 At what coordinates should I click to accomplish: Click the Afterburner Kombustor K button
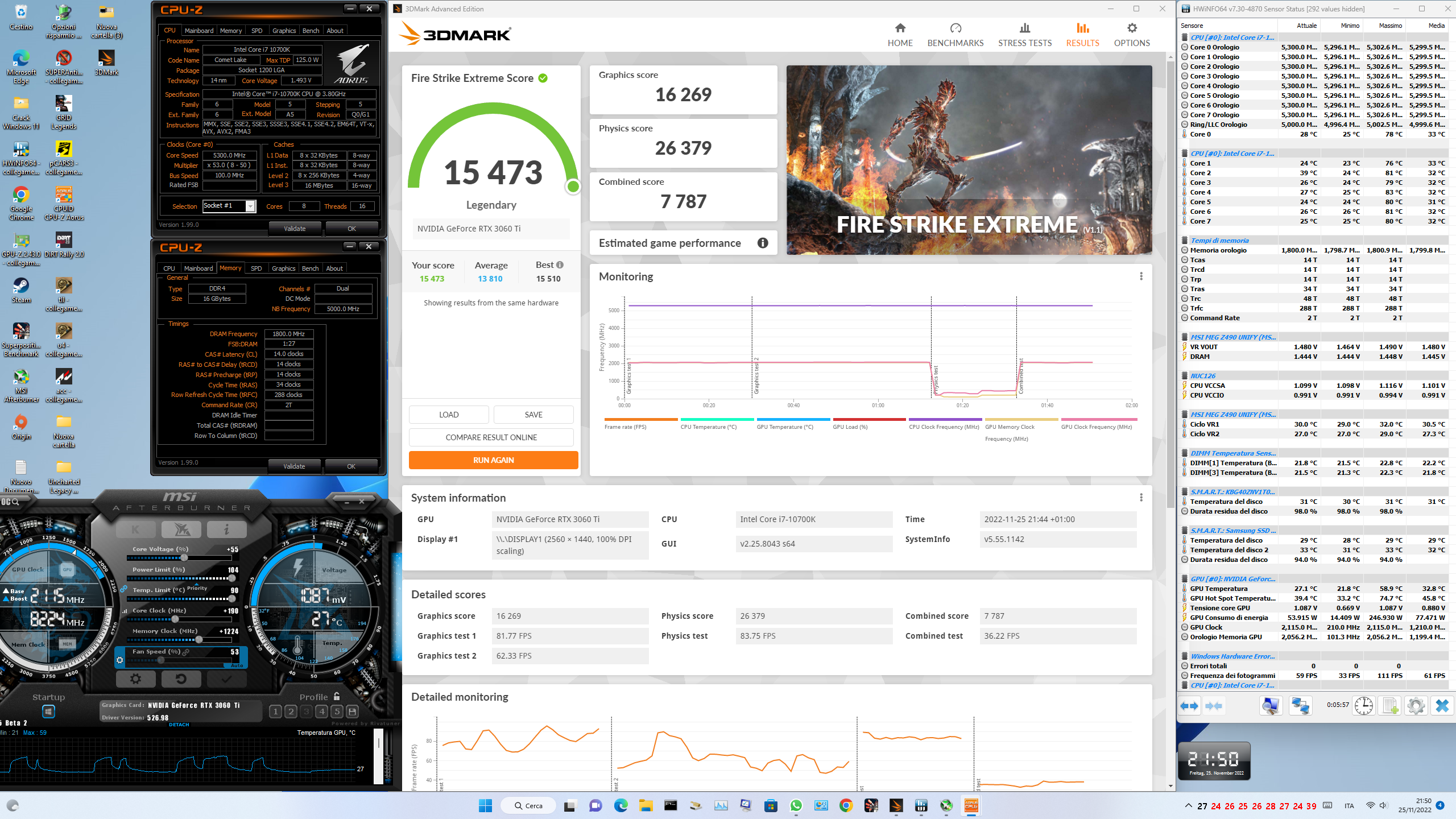[x=135, y=530]
